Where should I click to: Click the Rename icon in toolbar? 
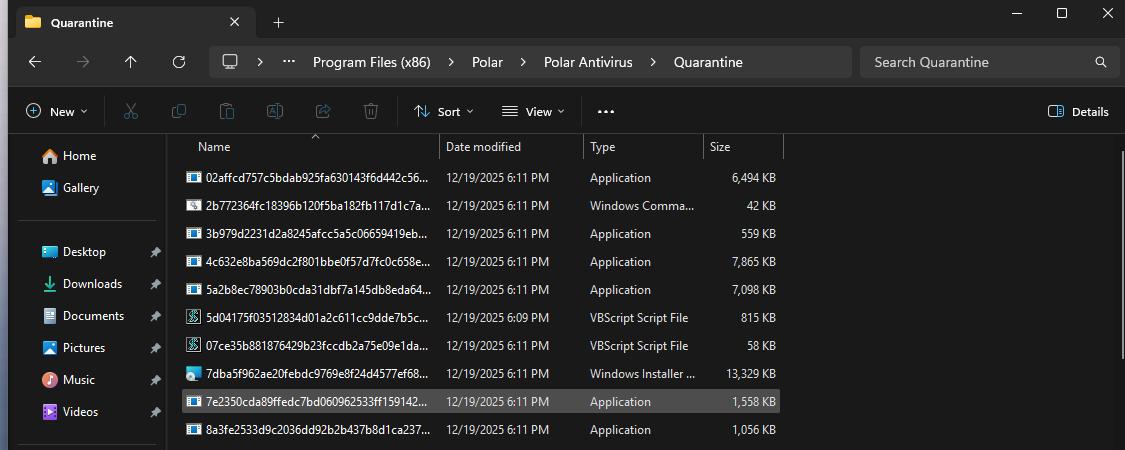[275, 111]
